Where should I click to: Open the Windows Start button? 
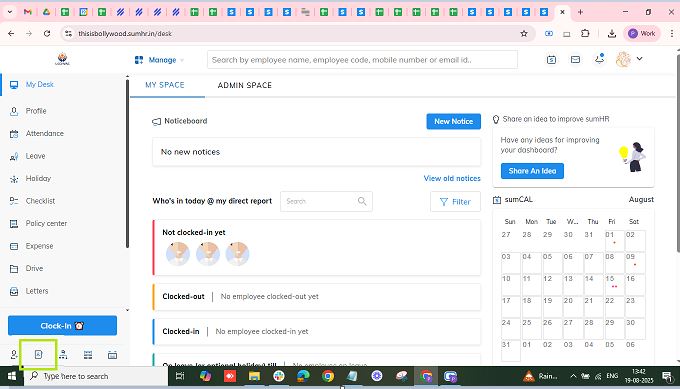[x=11, y=376]
